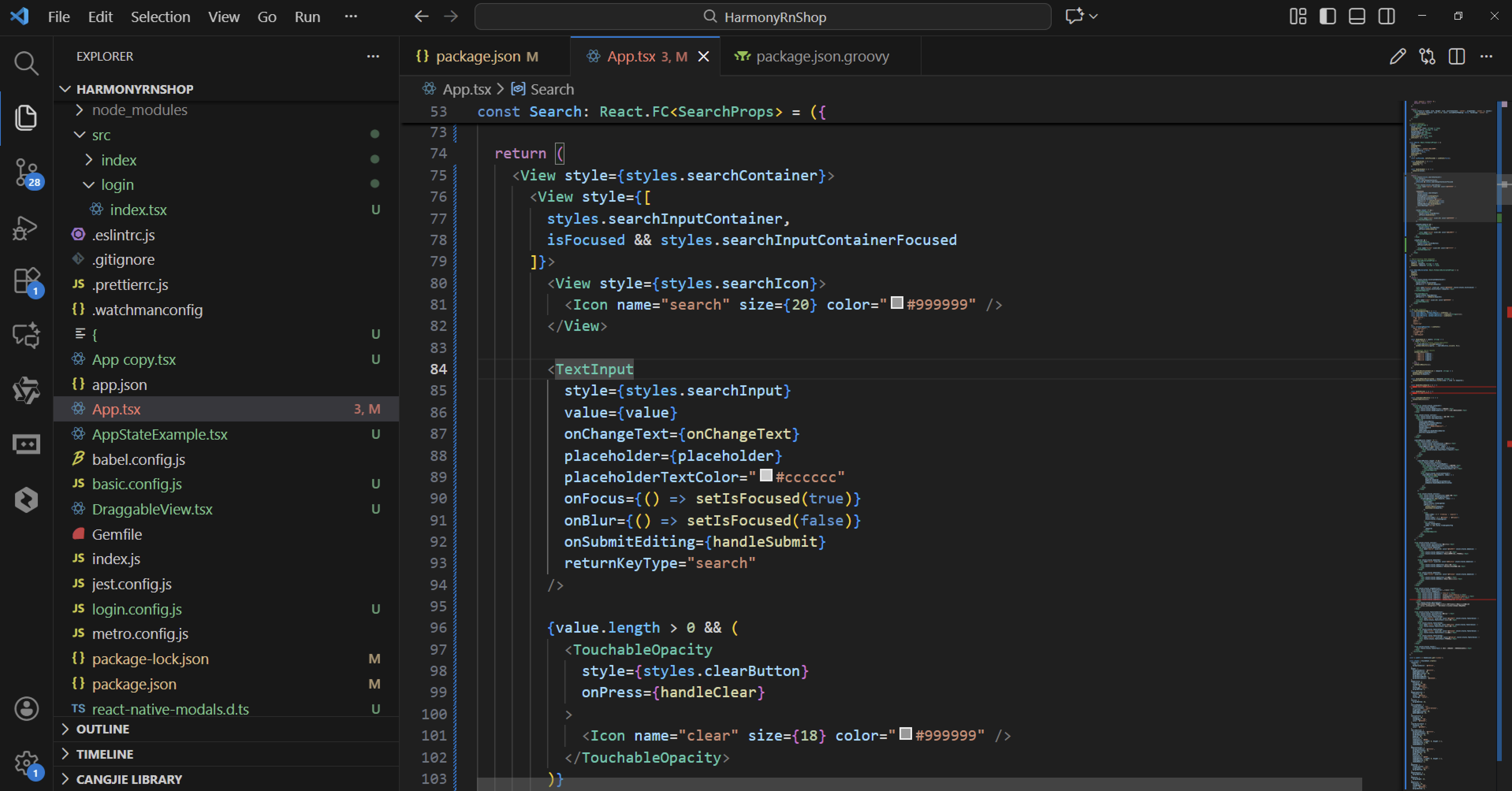Open the Run and Debug view
The width and height of the screenshot is (1512, 791).
click(26, 228)
